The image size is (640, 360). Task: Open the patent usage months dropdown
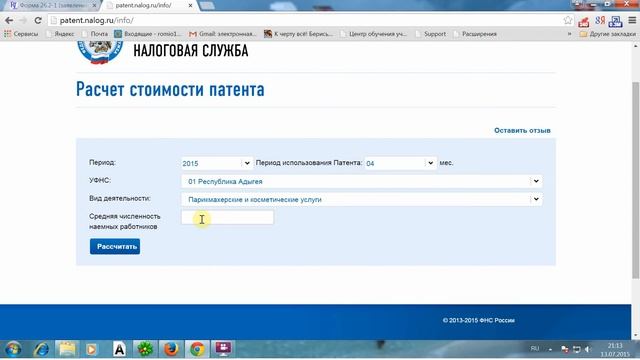pyautogui.click(x=400, y=163)
